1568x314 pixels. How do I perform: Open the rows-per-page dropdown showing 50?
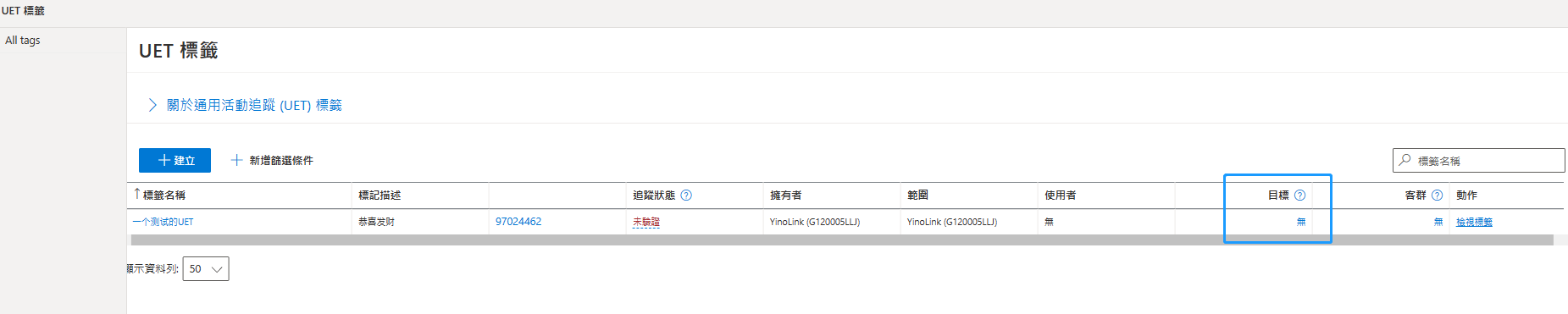click(206, 269)
